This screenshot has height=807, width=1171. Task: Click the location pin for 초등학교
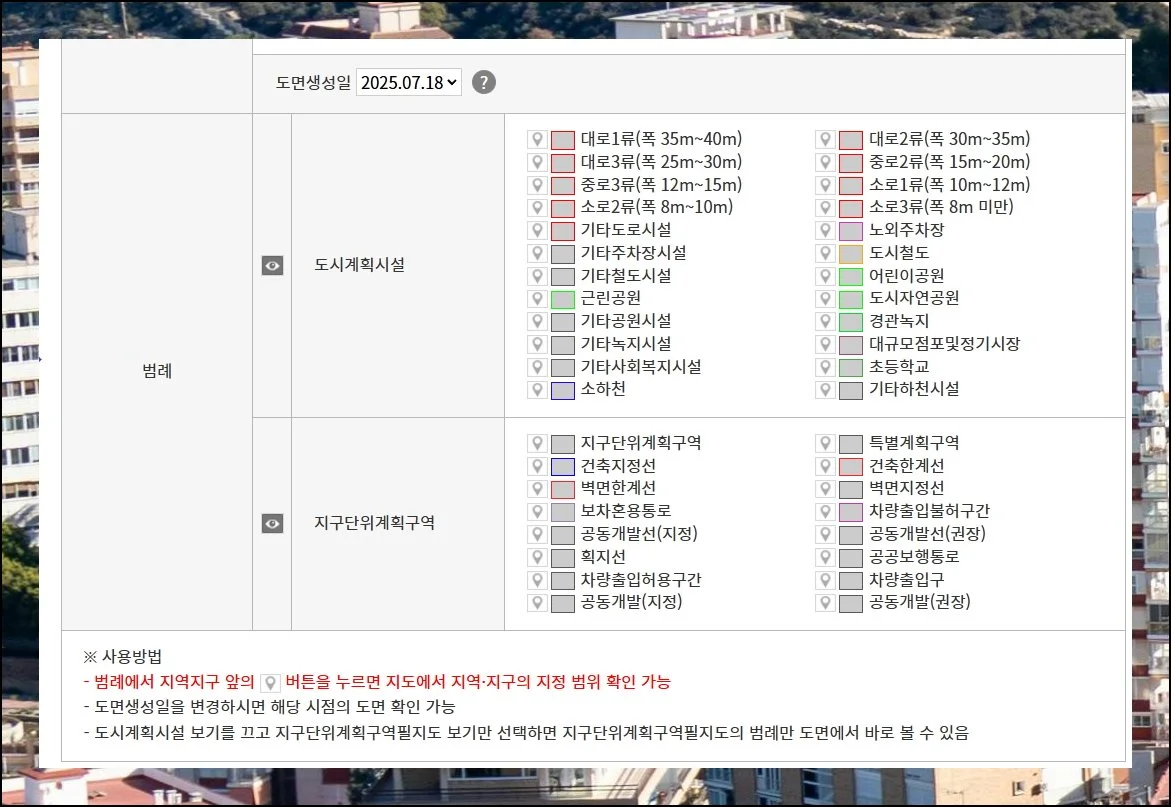[825, 367]
